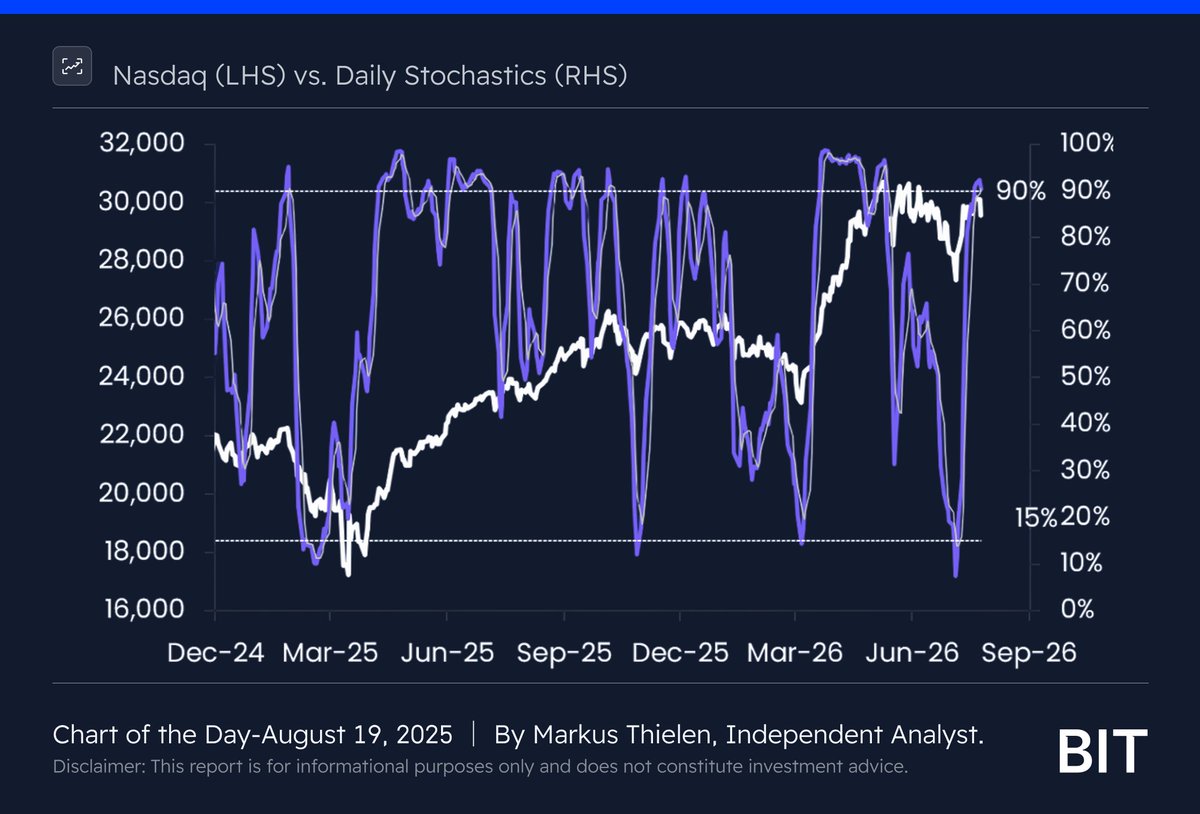
Task: Click 'Chart of the Day-August 19, 2025' text
Action: 255,736
